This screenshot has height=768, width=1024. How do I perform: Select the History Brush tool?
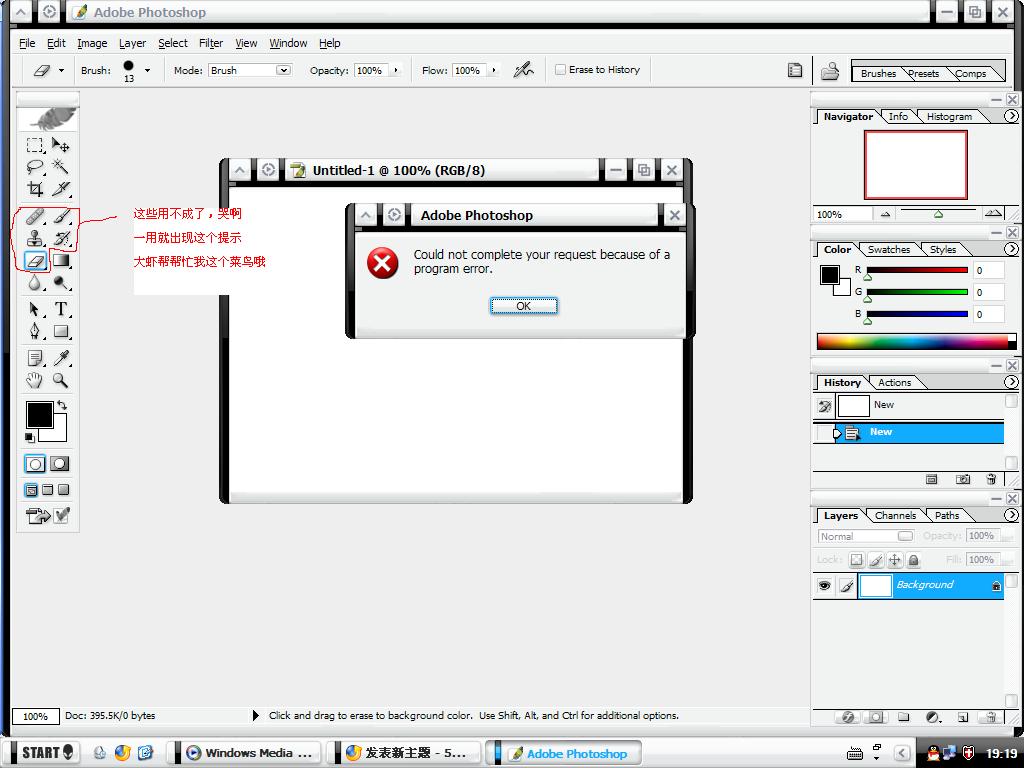coord(61,238)
